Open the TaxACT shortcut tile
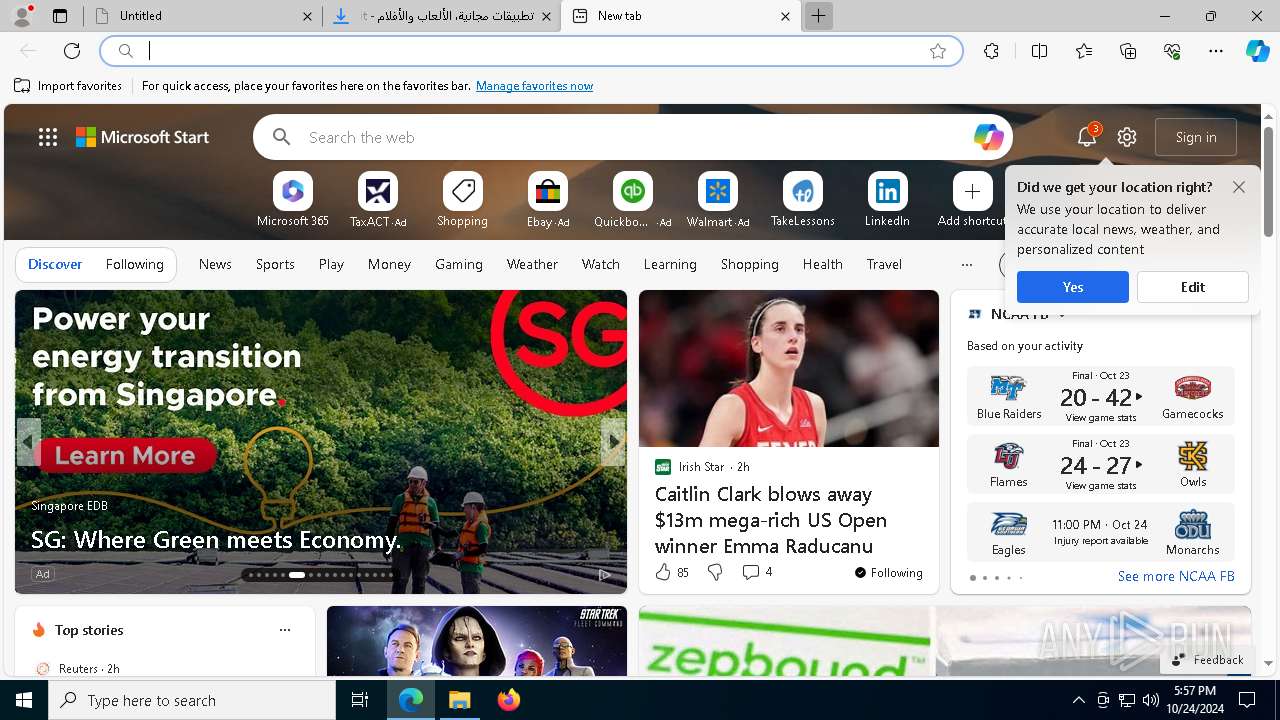The height and width of the screenshot is (720, 1280). [x=377, y=199]
